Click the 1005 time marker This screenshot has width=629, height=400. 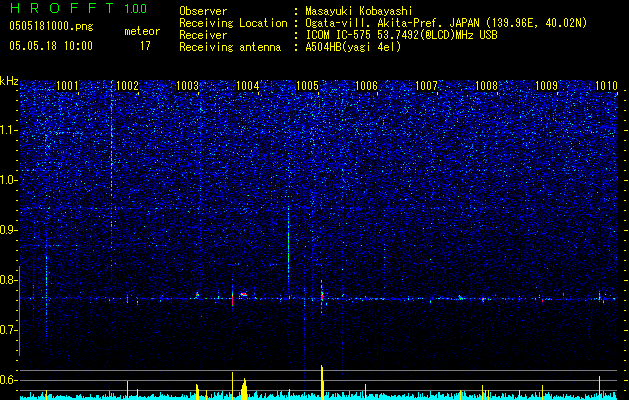[307, 85]
